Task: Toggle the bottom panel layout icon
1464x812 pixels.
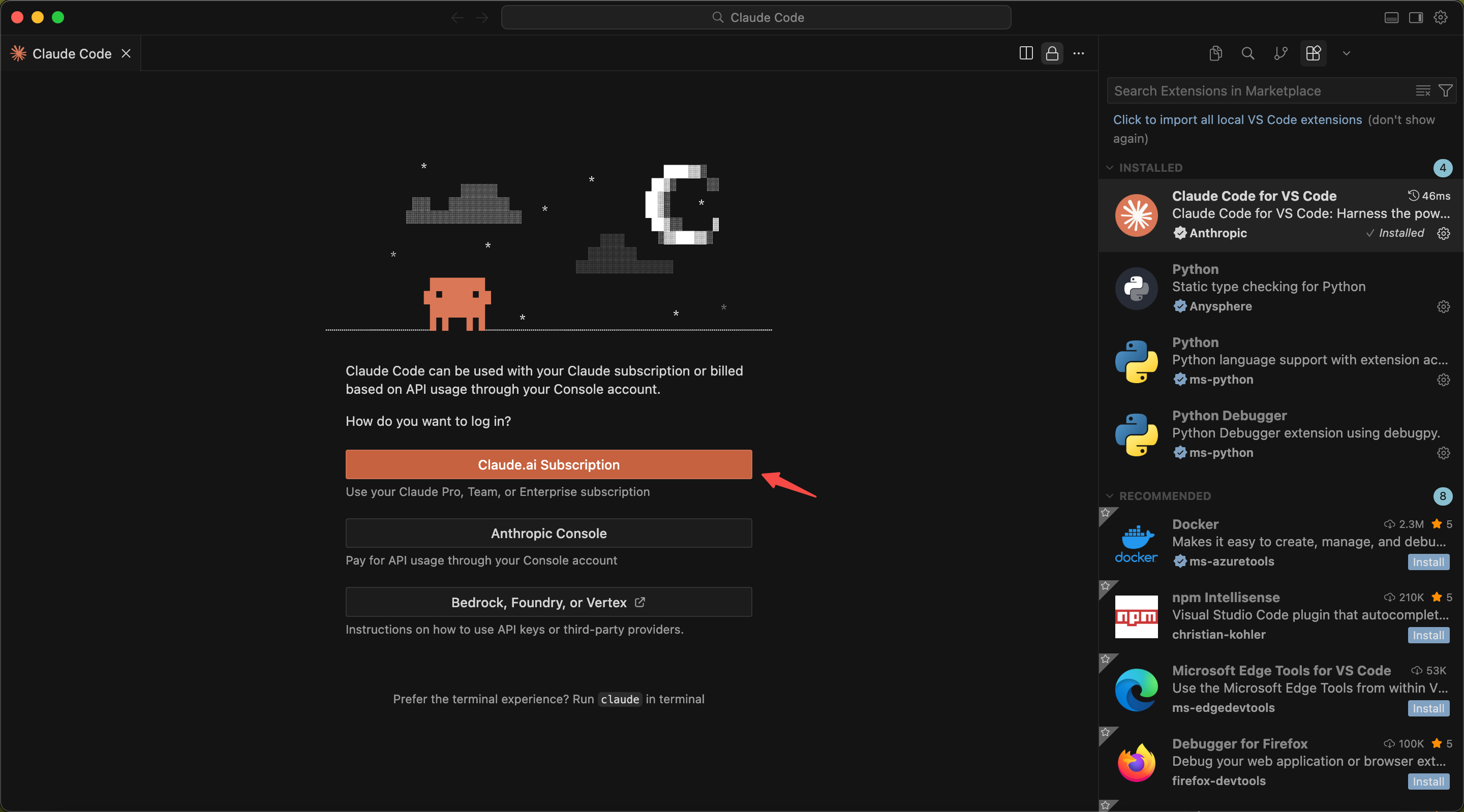Action: (1391, 18)
